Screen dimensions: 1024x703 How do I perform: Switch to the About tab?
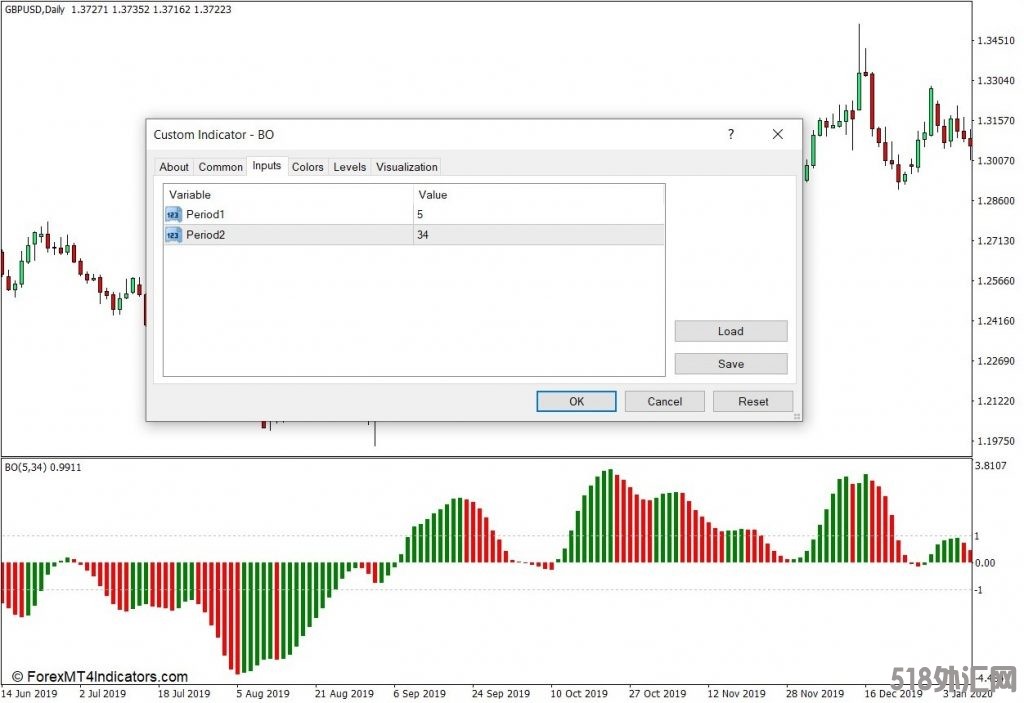[174, 167]
